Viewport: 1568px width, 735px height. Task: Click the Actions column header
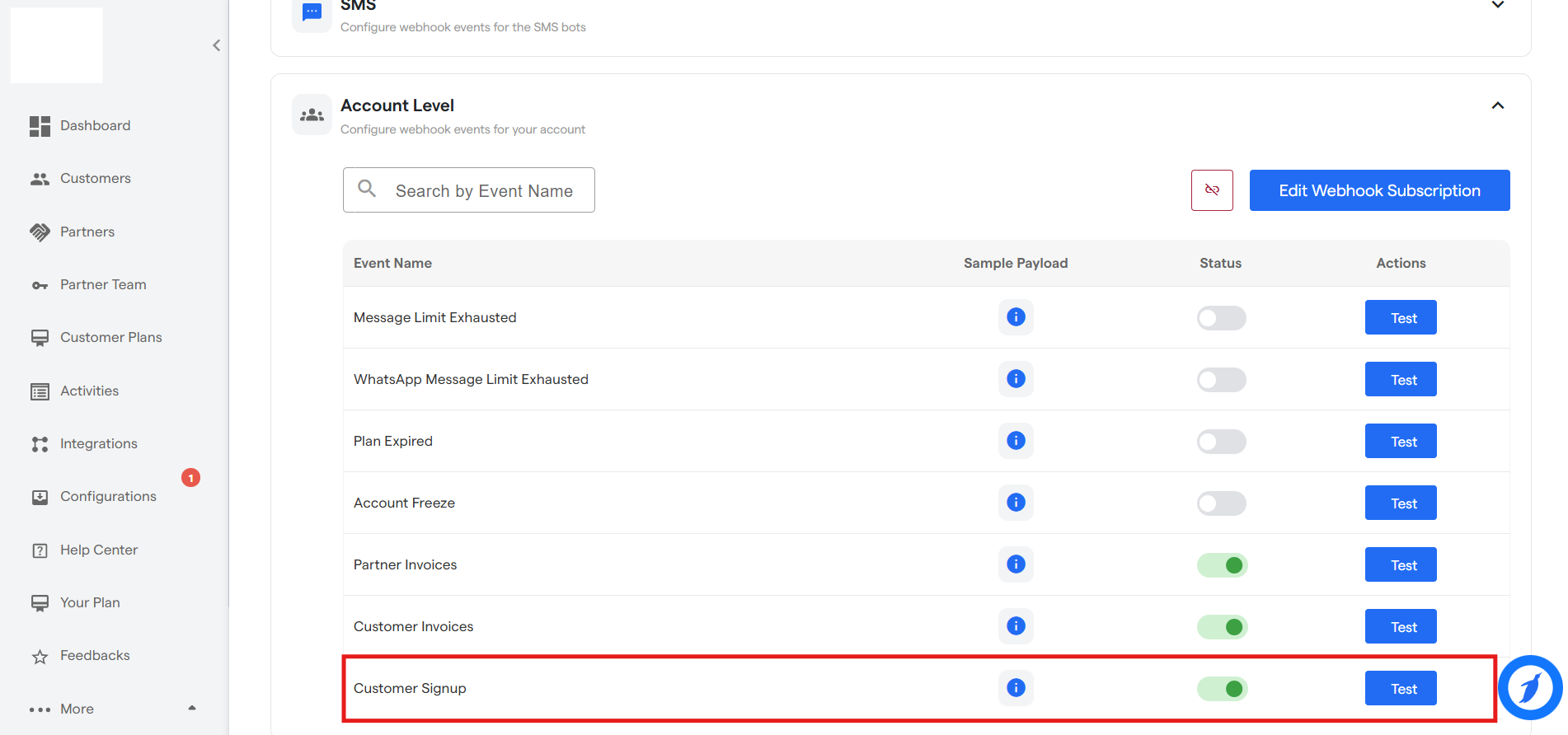tap(1401, 264)
